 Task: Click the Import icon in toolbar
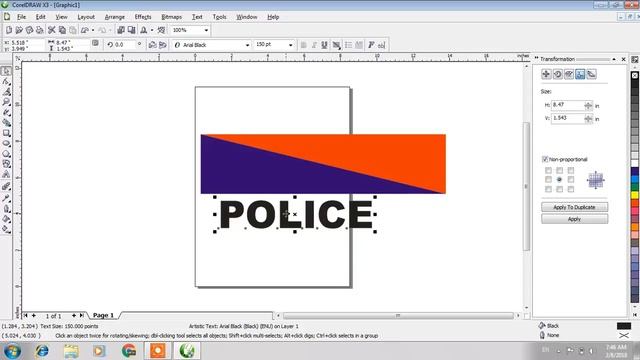[121, 30]
